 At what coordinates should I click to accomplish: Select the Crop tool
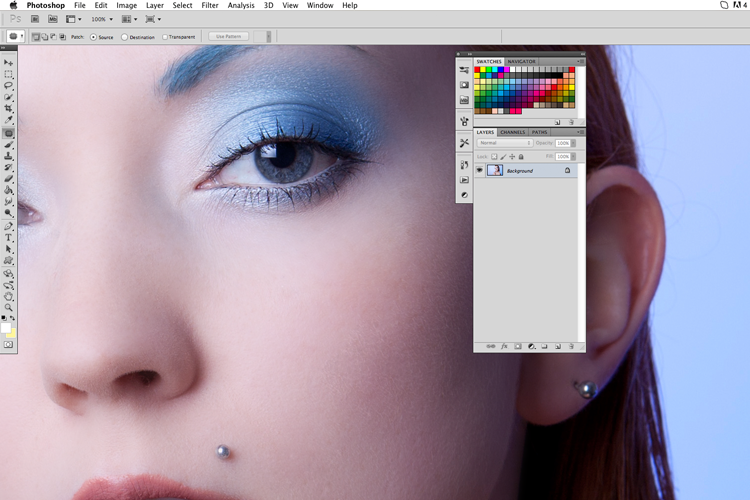9,109
